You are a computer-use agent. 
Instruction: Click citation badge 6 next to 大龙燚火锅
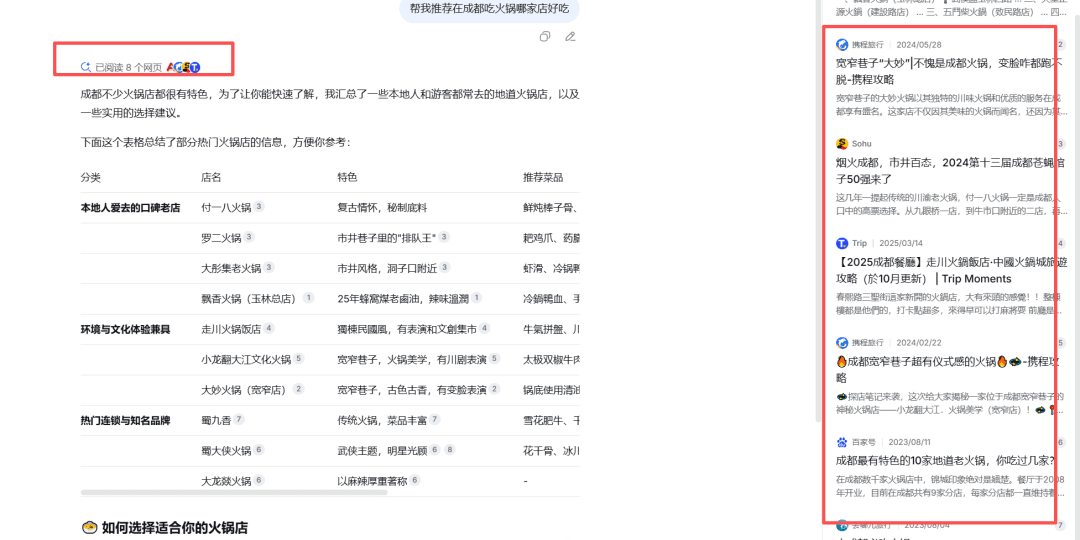[x=259, y=480]
